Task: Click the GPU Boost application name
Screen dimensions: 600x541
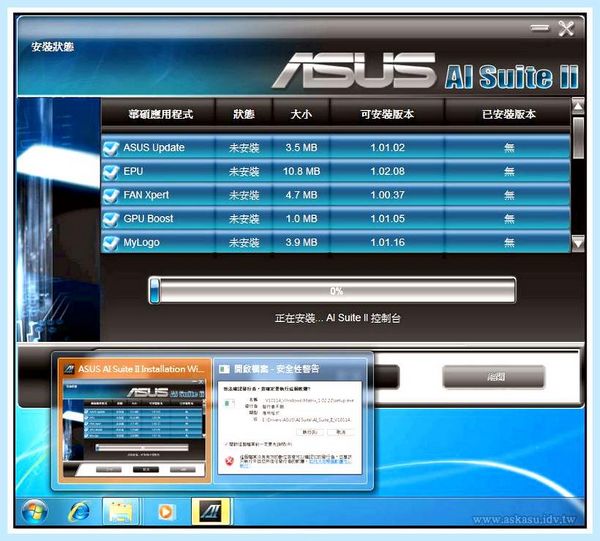Action: click(148, 219)
